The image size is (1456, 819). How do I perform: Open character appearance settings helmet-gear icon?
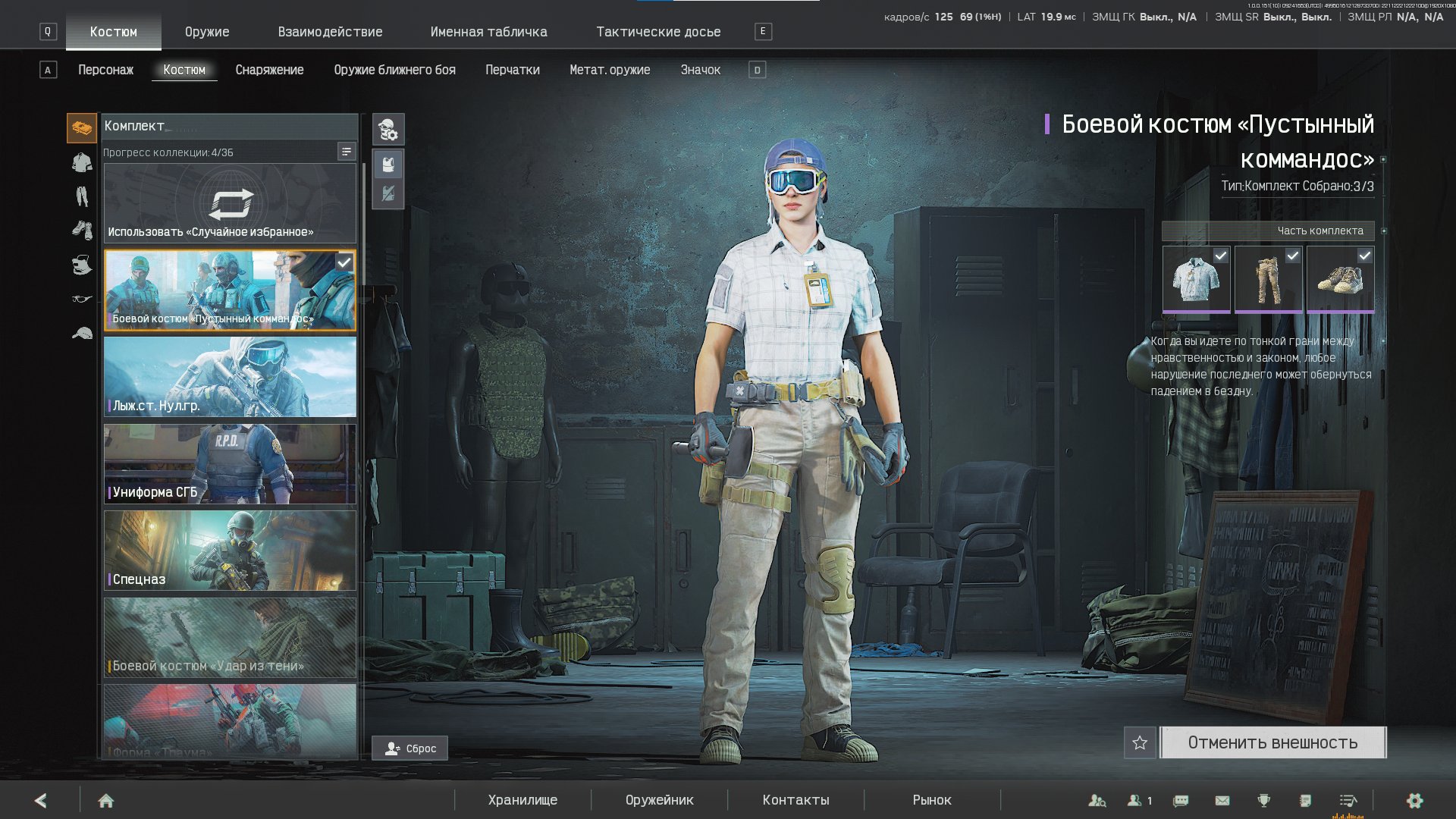pos(388,130)
